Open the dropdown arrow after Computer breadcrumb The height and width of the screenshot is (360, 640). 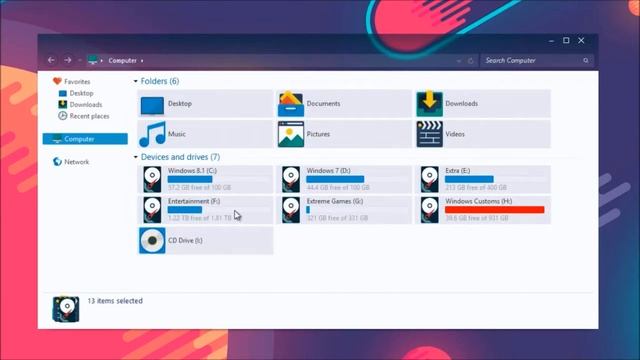coord(142,61)
